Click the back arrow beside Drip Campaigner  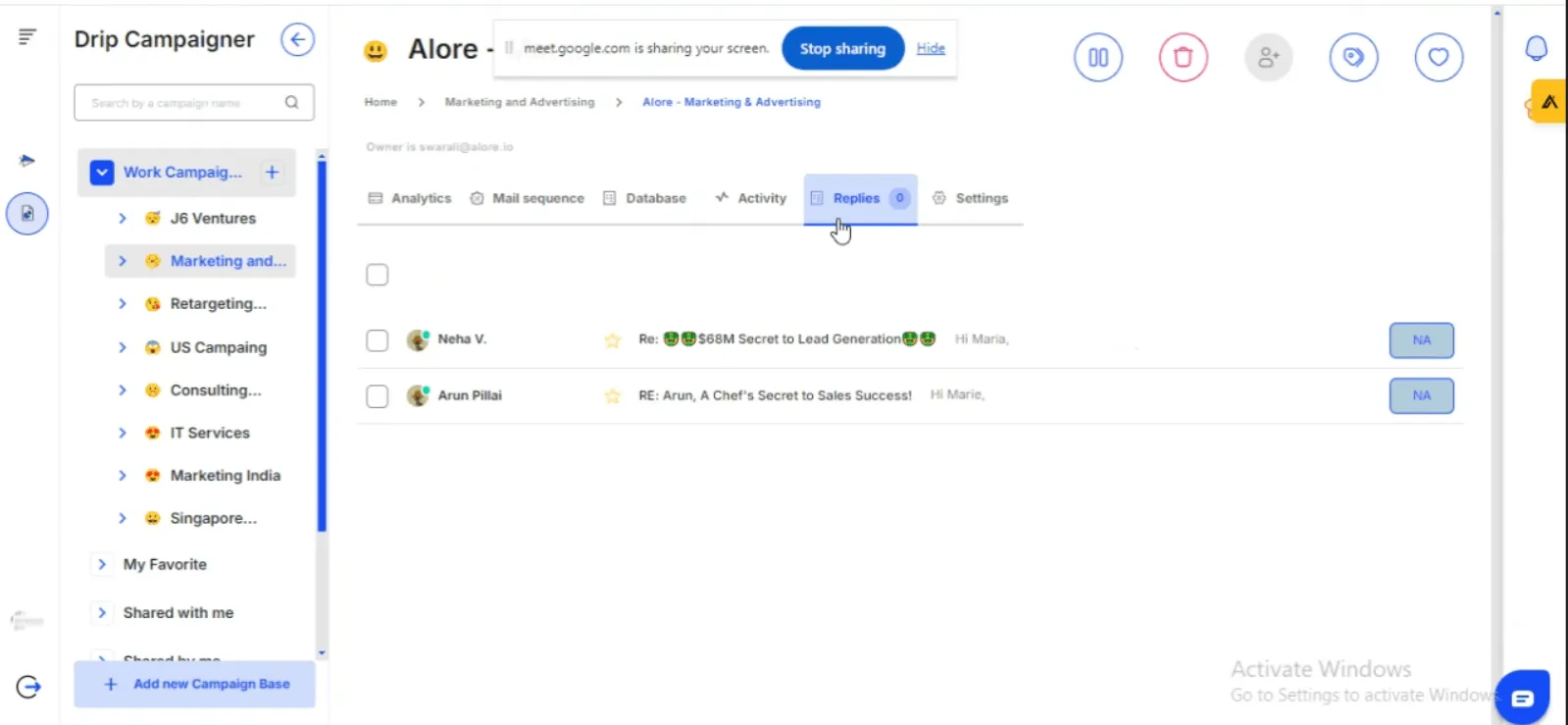point(297,40)
